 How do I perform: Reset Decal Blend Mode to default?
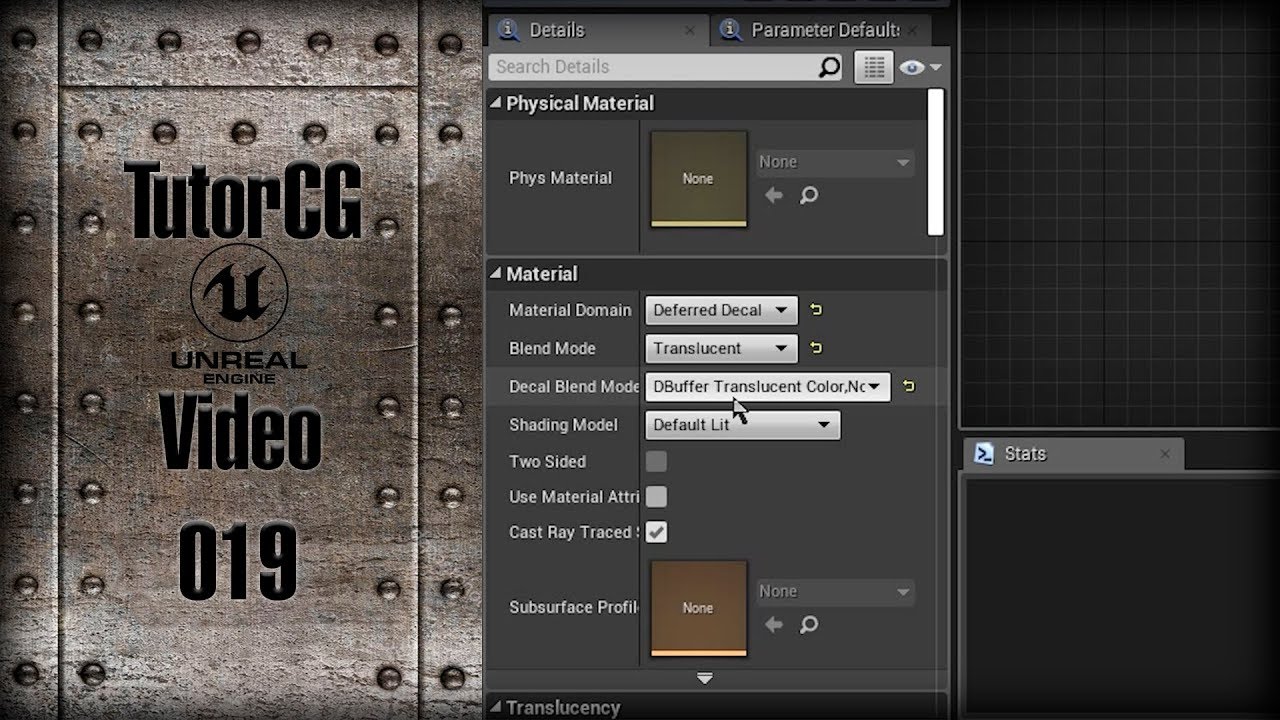click(909, 386)
